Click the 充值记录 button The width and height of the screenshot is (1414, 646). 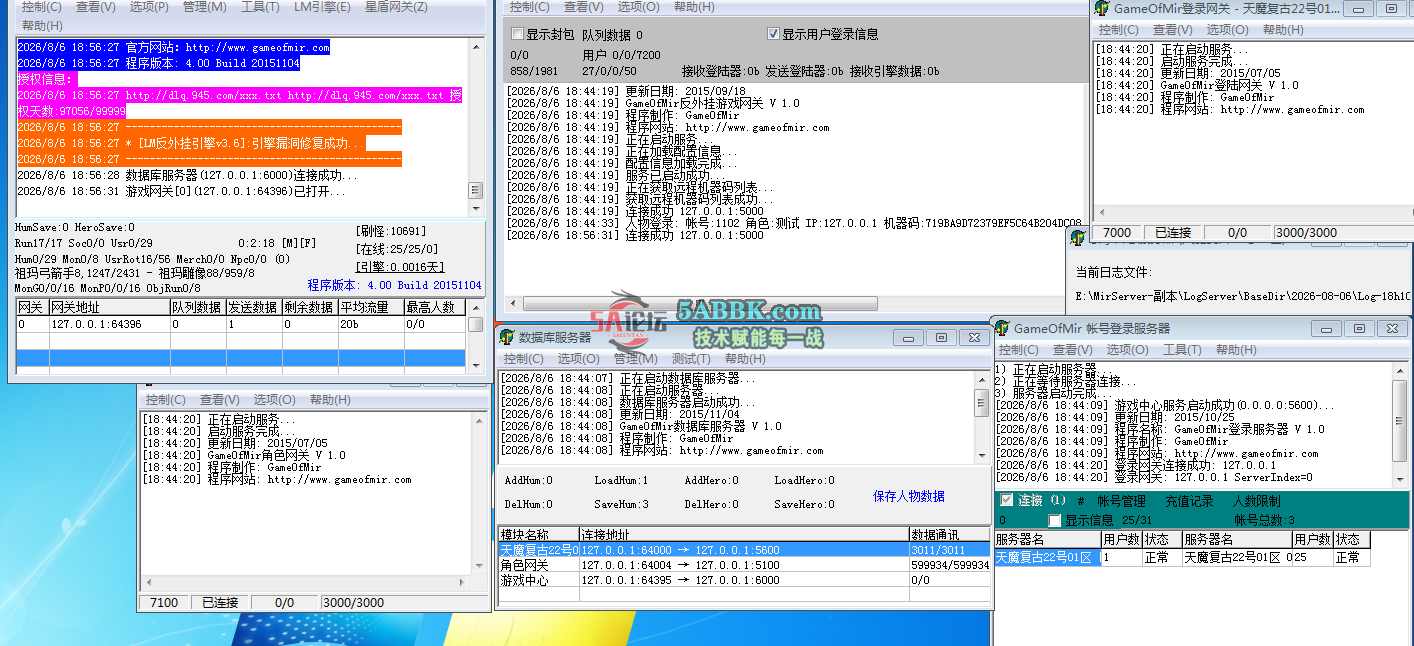[x=1189, y=501]
